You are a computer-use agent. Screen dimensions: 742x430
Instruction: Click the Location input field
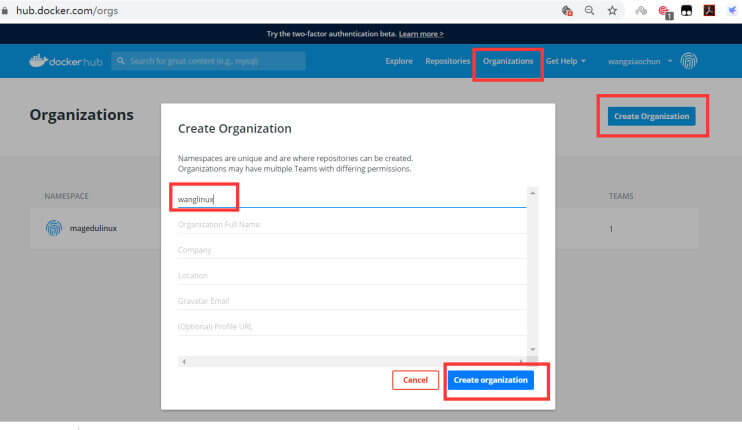tap(352, 276)
